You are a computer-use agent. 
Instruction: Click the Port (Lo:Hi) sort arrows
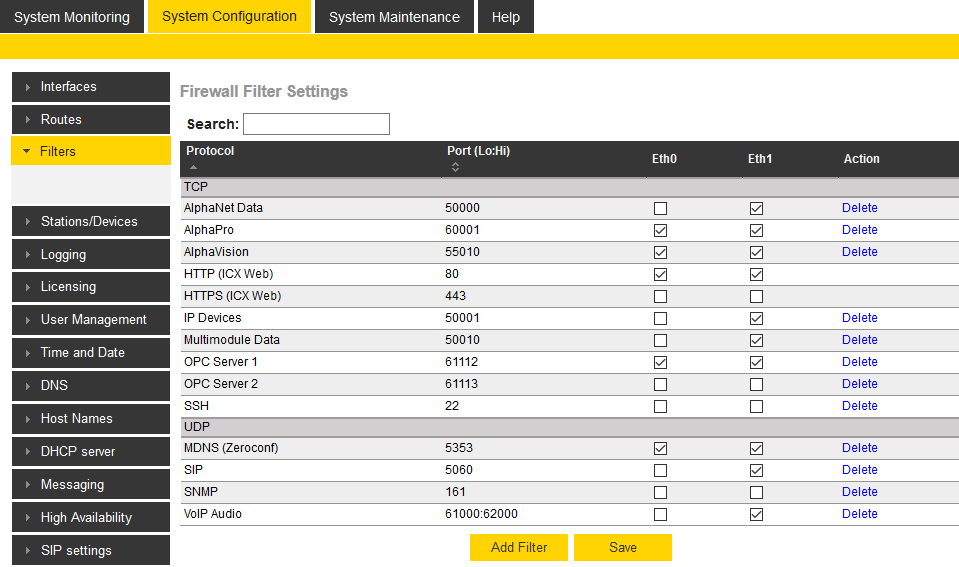455,167
